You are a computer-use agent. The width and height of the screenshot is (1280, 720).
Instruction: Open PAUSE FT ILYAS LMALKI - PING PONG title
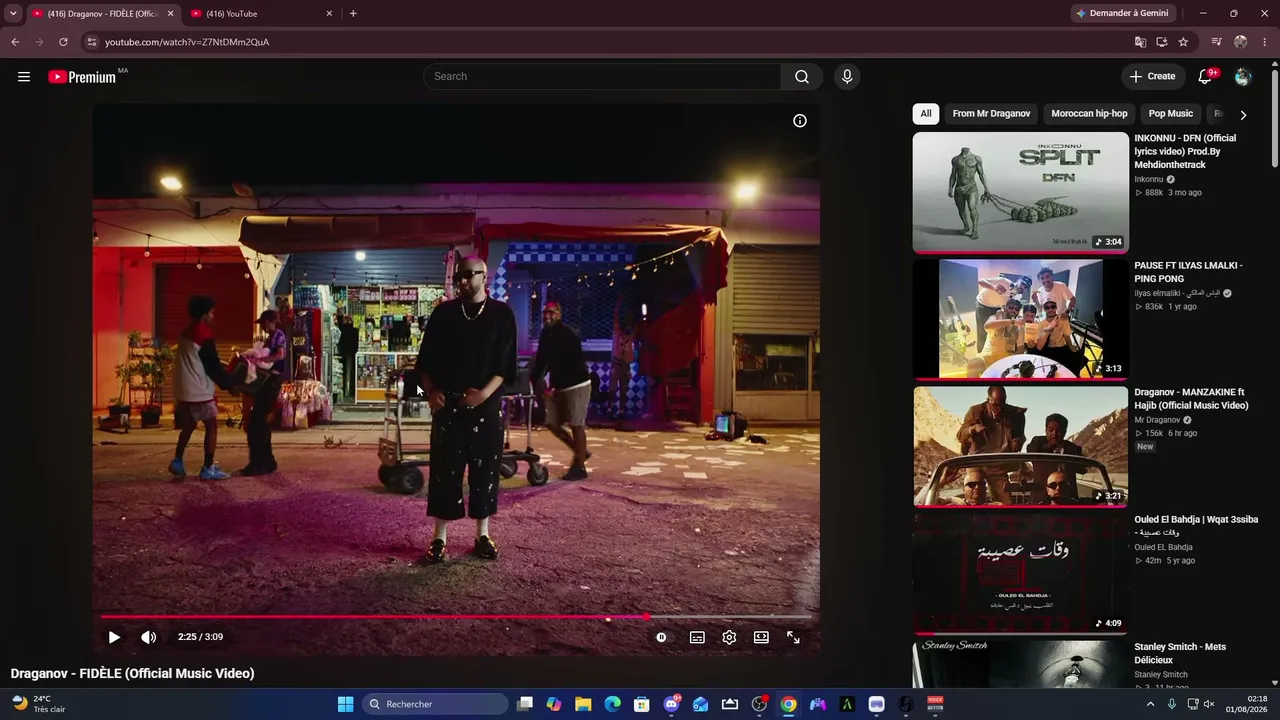point(1188,272)
